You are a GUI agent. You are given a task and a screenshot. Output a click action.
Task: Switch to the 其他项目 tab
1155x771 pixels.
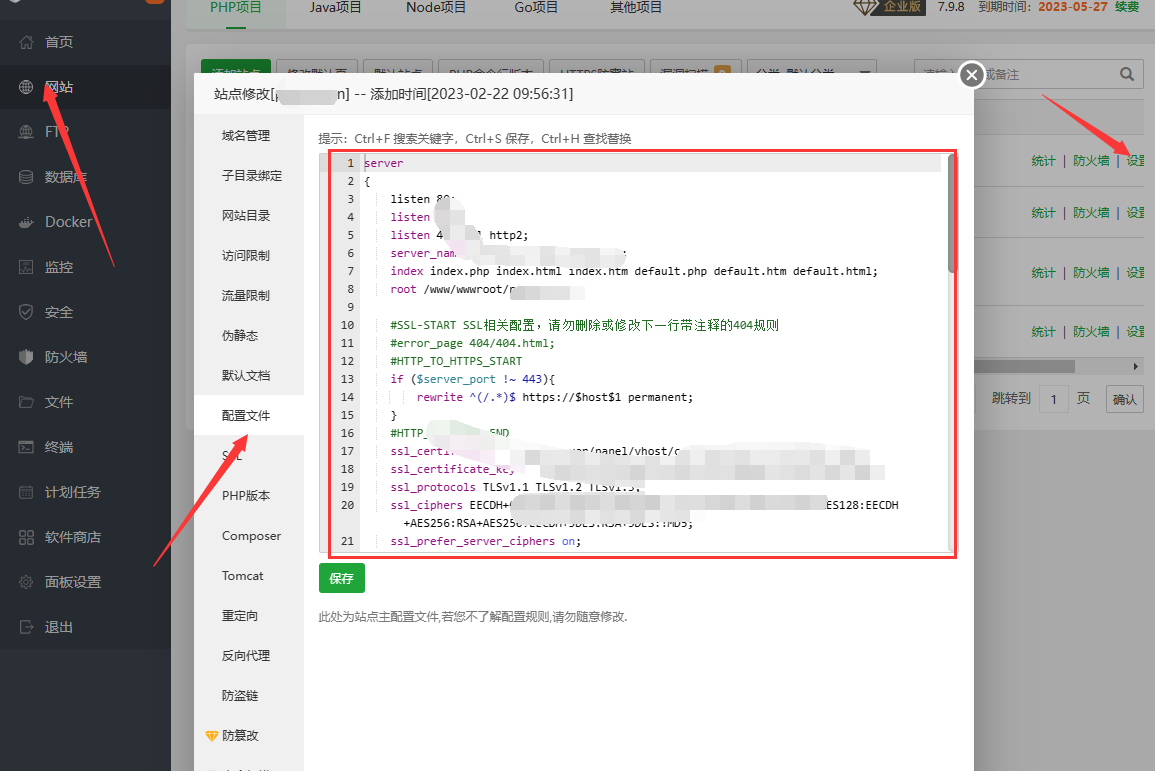click(x=636, y=7)
